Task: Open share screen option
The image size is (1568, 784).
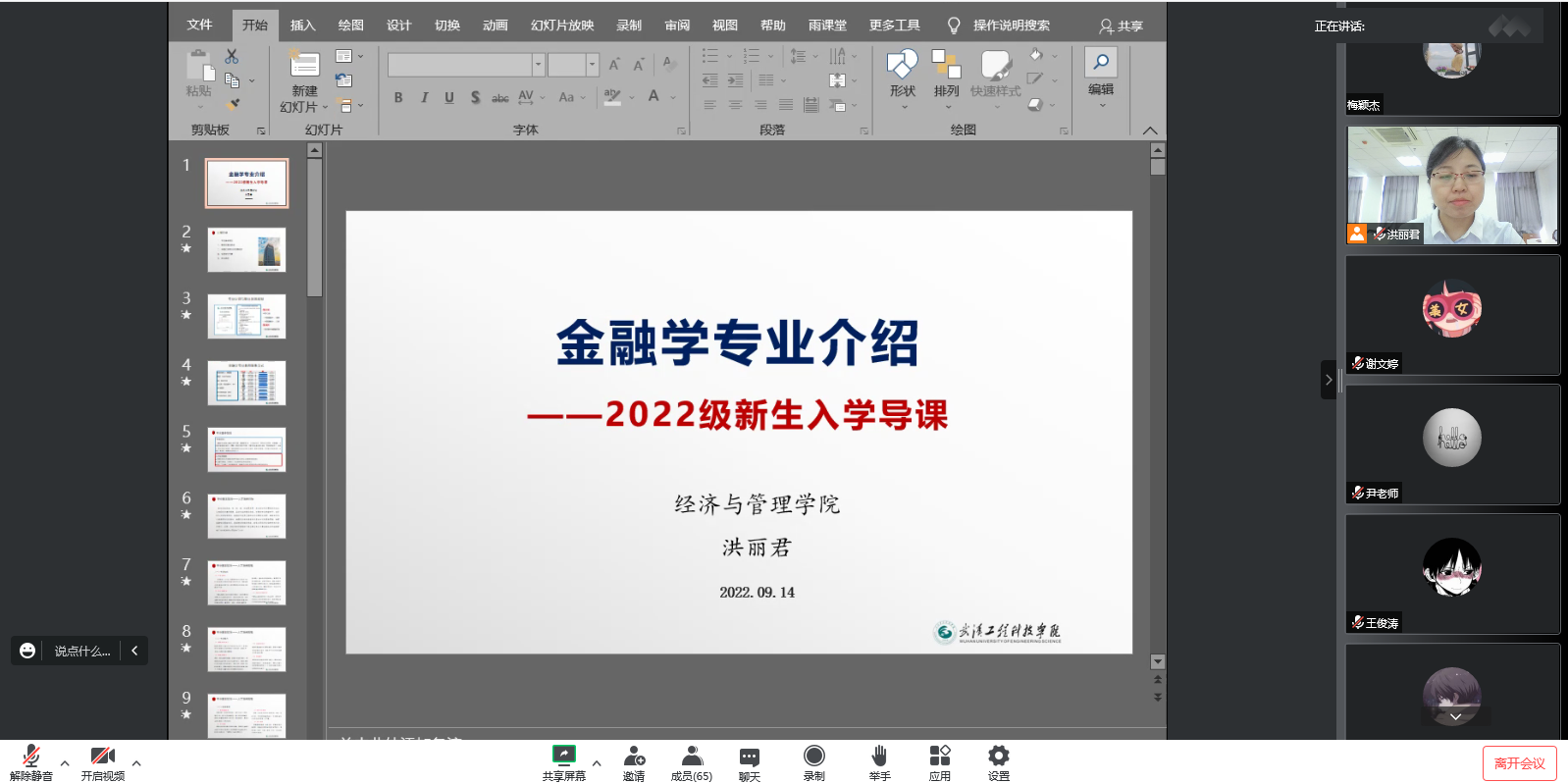Action: click(x=564, y=762)
